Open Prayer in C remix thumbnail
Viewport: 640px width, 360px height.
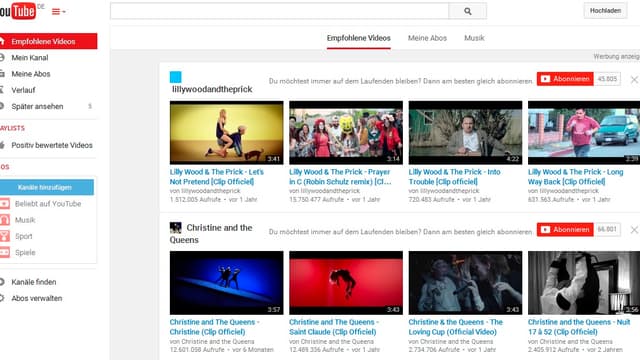tap(346, 133)
